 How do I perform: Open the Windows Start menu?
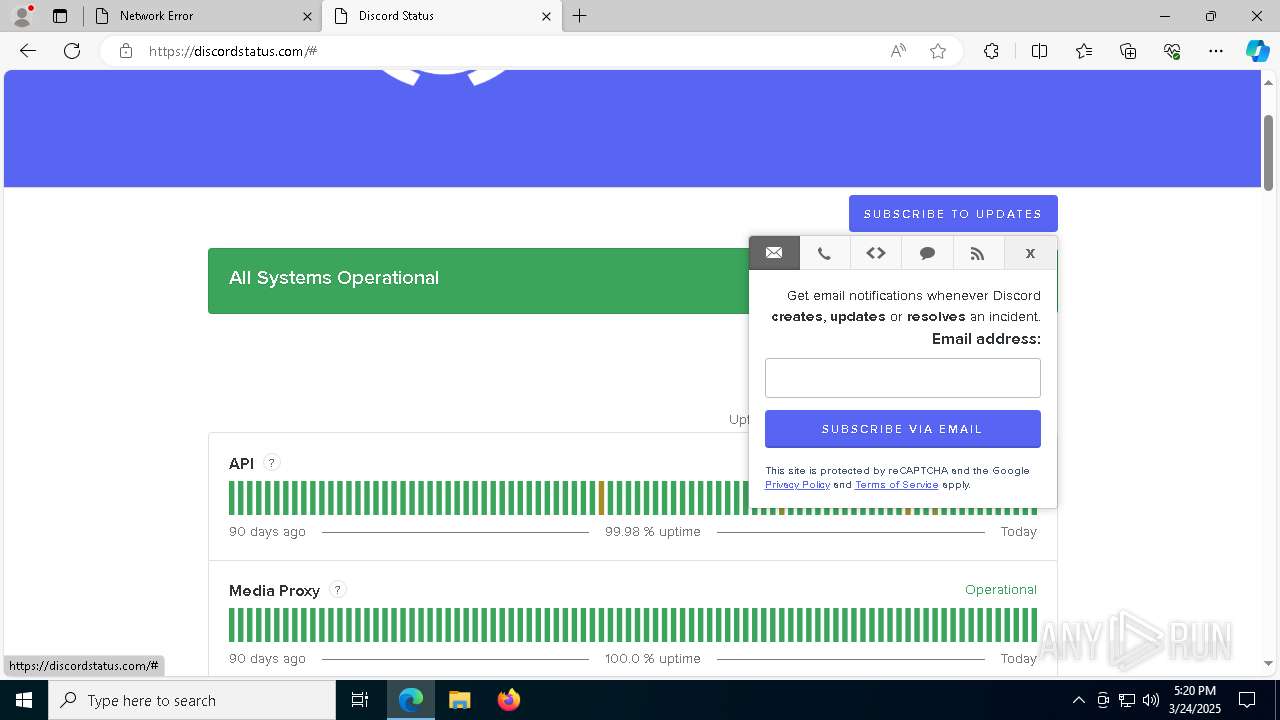24,700
